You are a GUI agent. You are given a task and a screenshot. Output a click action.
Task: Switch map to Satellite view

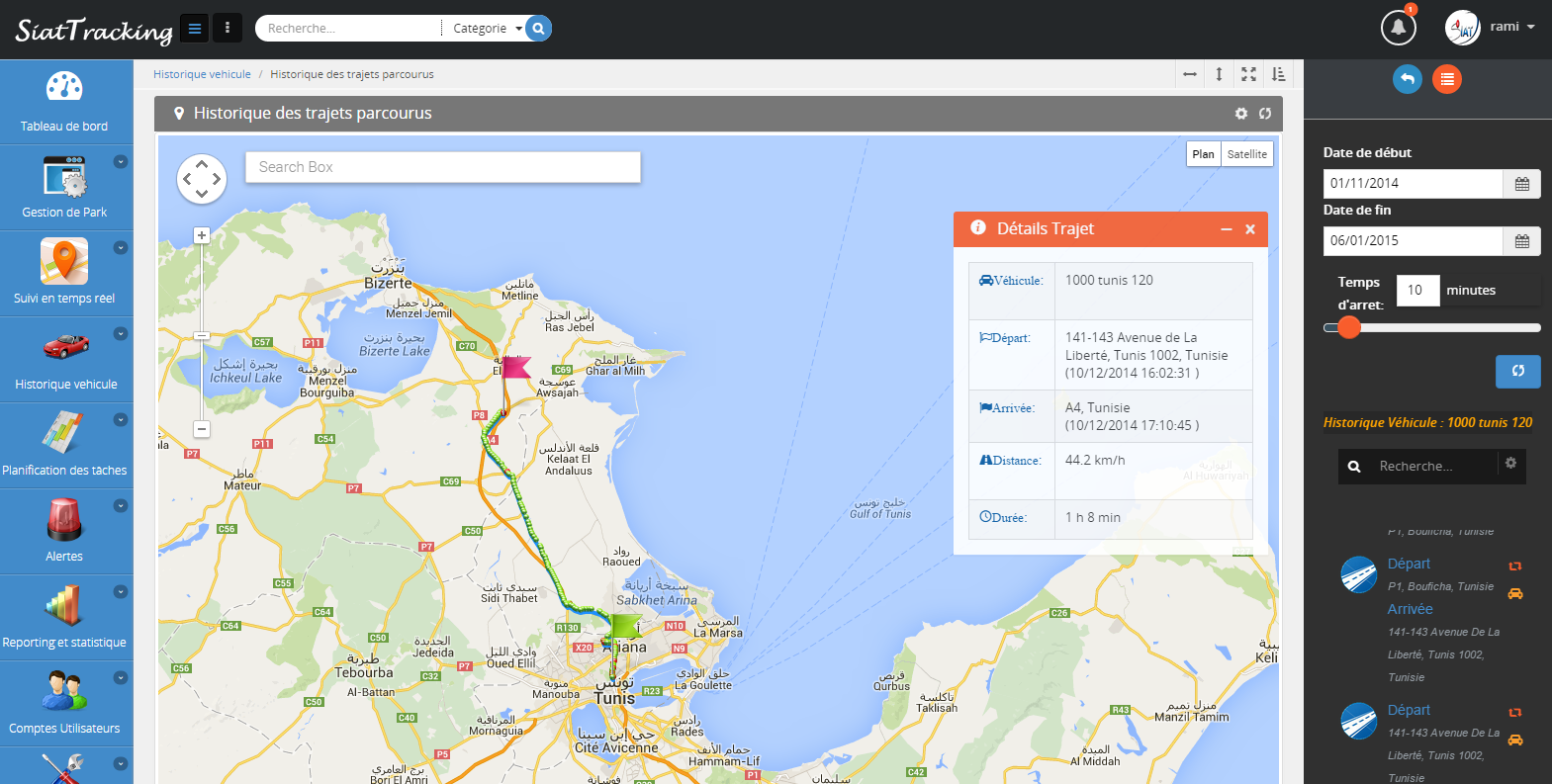pos(1247,154)
